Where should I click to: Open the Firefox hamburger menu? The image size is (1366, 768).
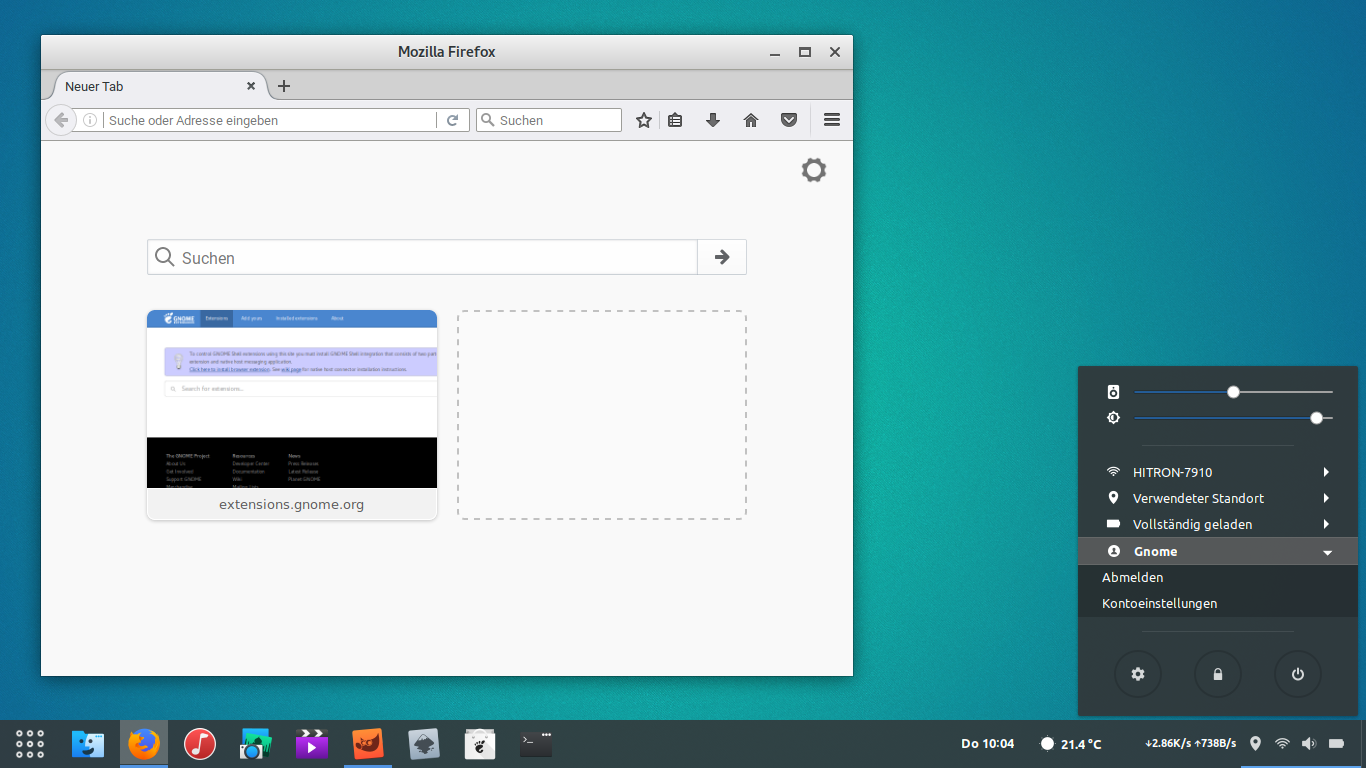pyautogui.click(x=832, y=120)
